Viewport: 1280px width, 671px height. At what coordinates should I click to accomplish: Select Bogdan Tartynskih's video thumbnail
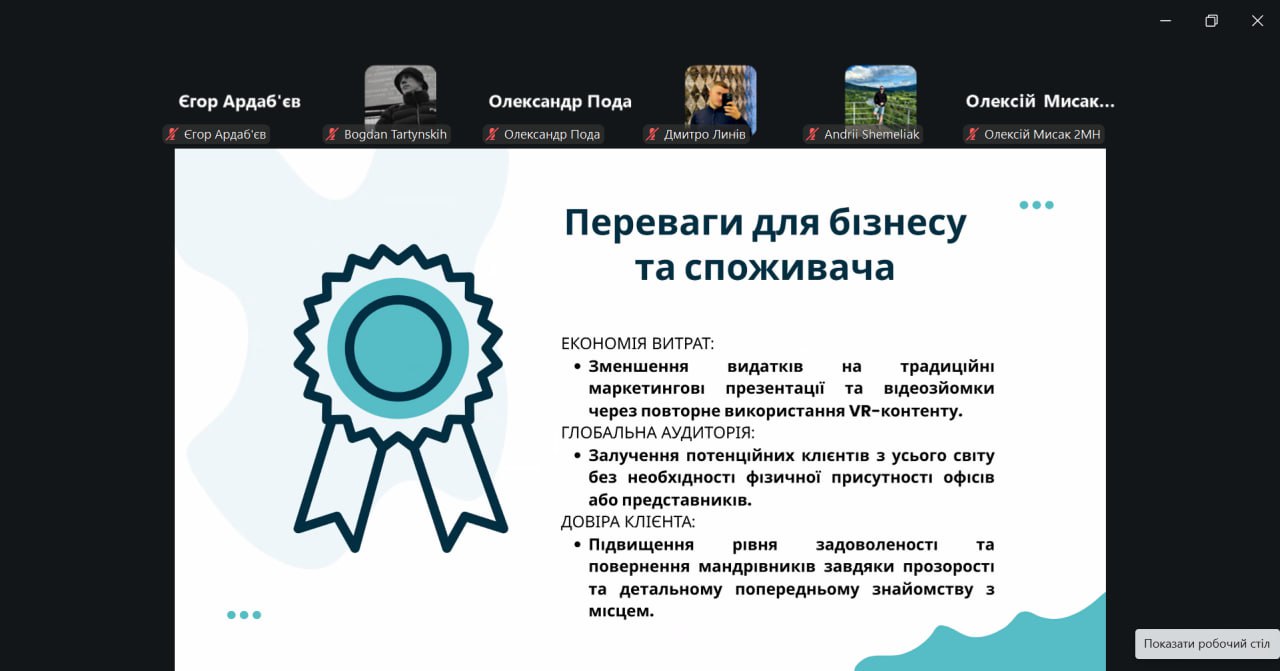click(400, 95)
